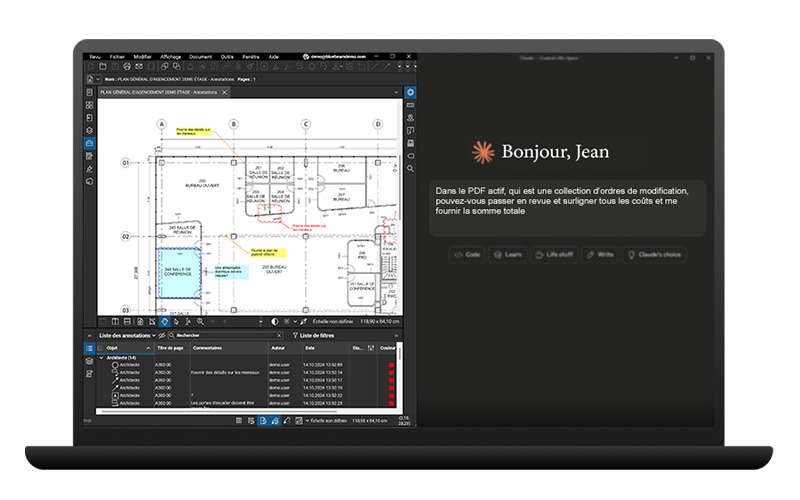Click the horizontal scrollbar of the annotations list
This screenshot has width=800, height=500.
pos(219,410)
